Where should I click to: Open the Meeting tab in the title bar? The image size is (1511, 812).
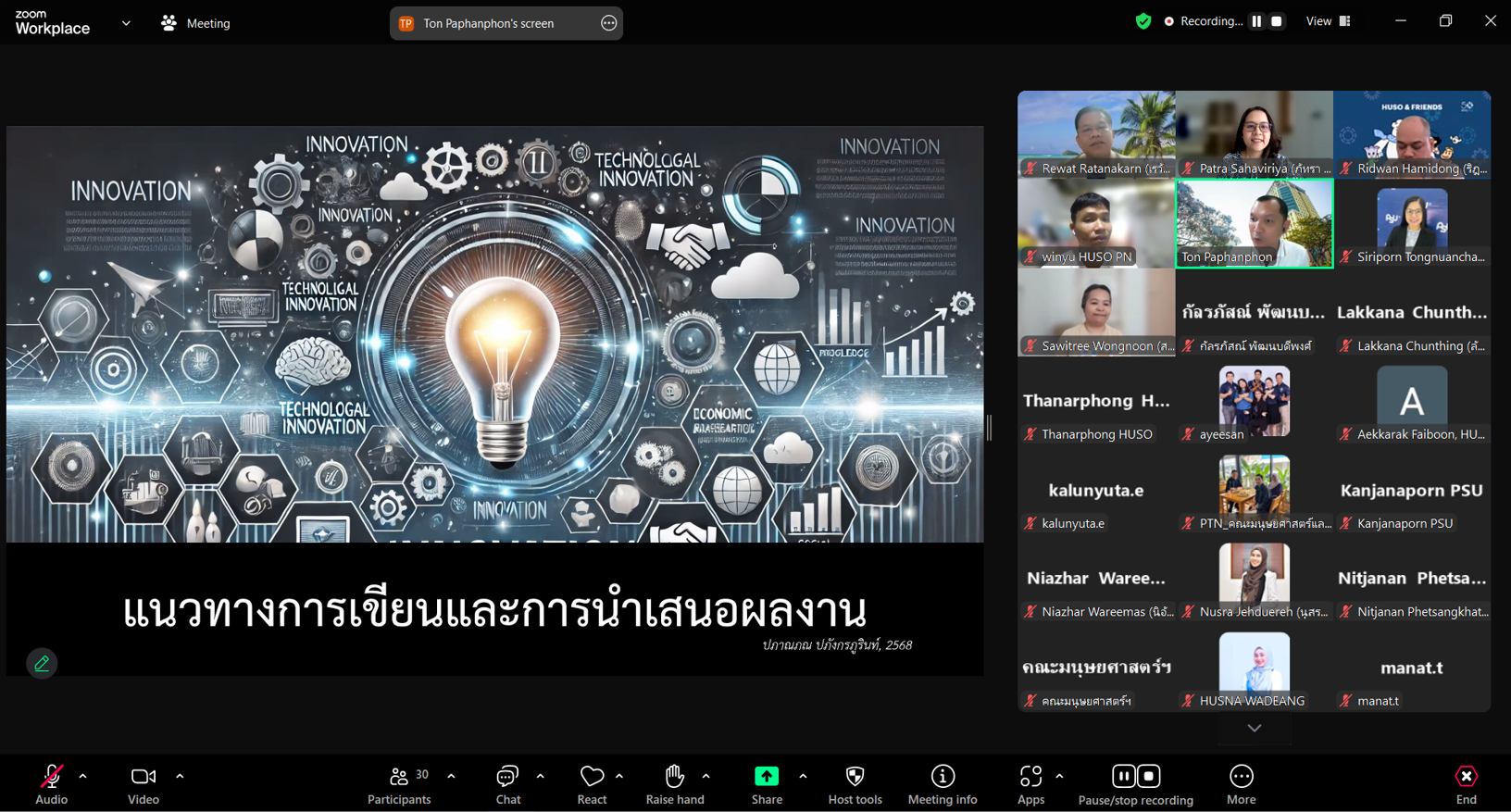click(x=195, y=23)
